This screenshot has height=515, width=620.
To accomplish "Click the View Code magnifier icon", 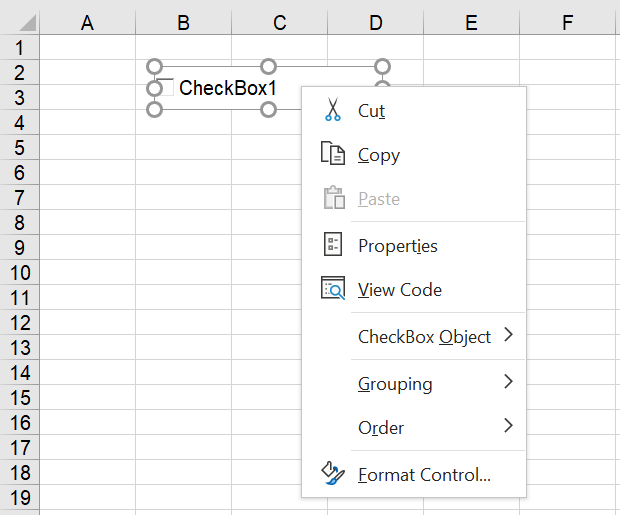I will click(333, 288).
